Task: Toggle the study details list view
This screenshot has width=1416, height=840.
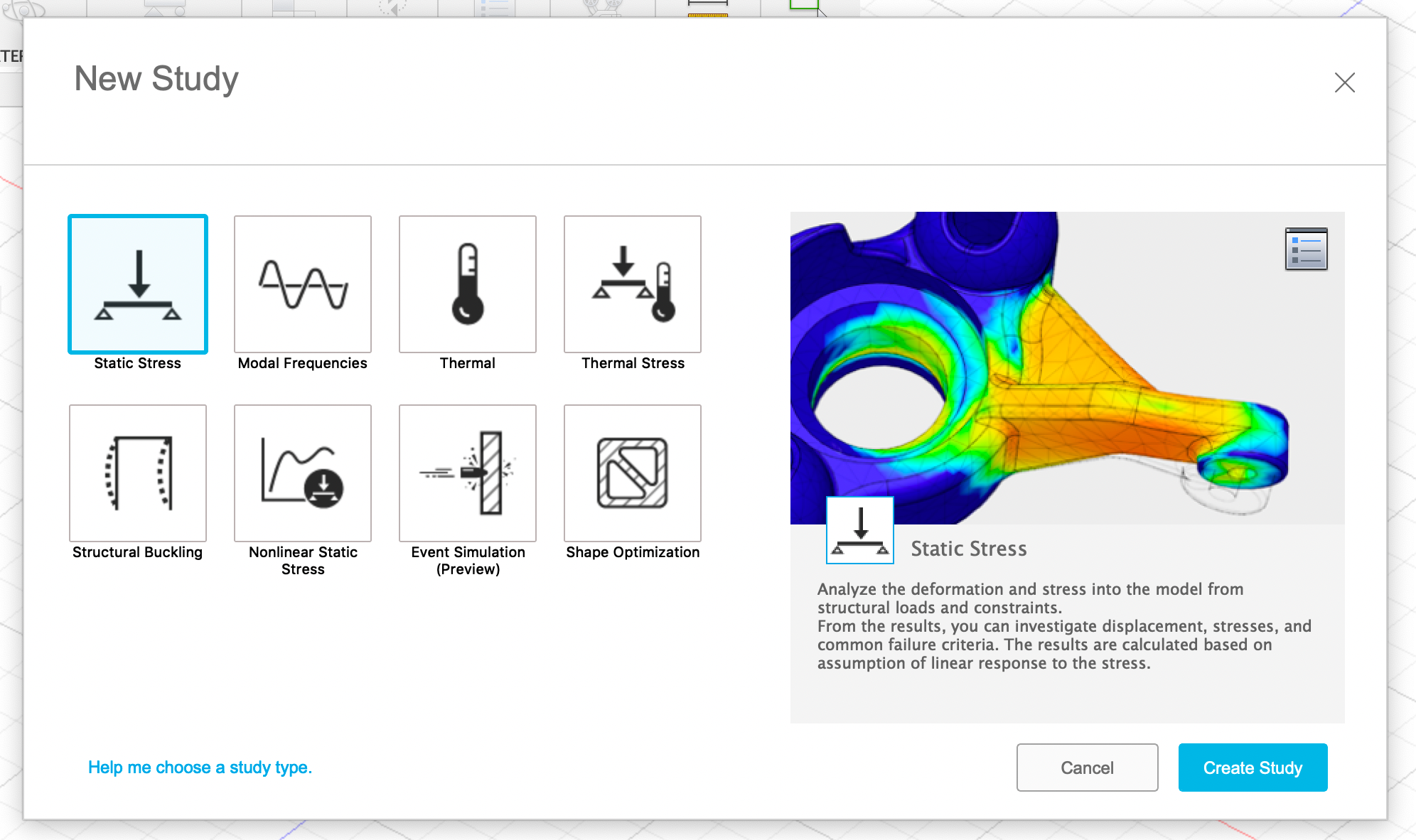Action: tap(1306, 249)
